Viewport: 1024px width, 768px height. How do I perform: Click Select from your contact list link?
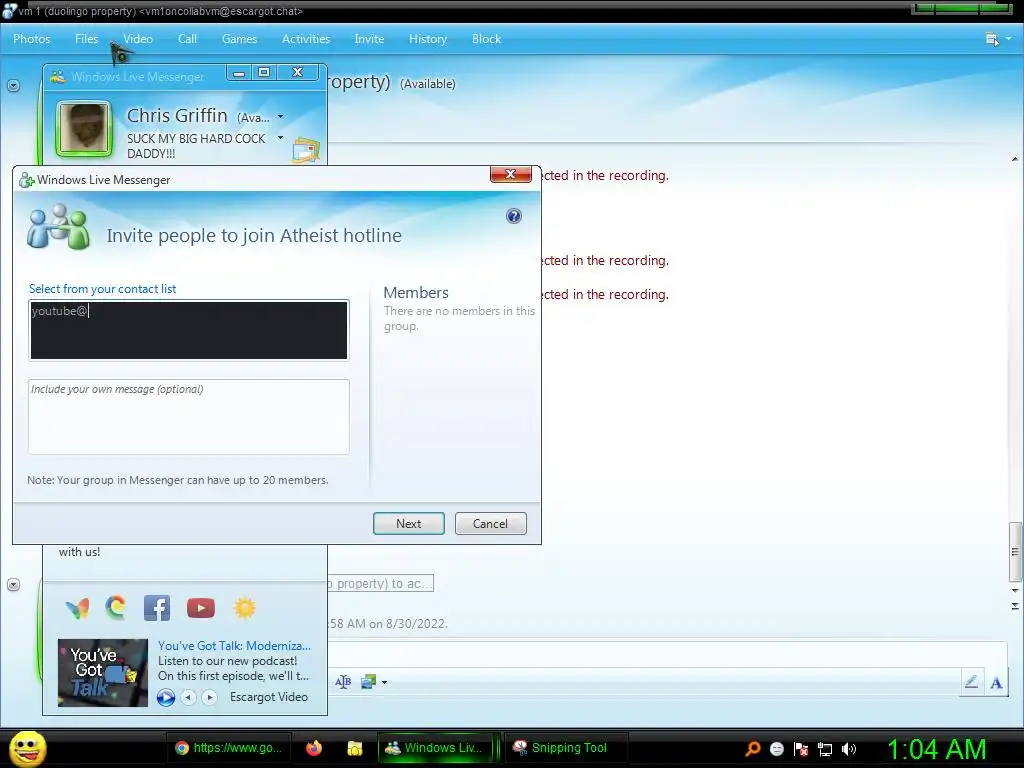103,289
